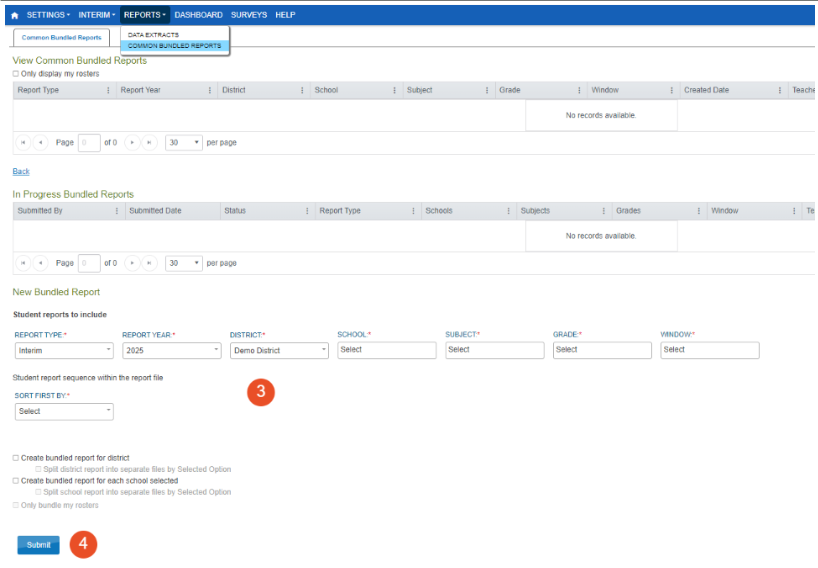Check Create bundled report for district
818x568 pixels.
[x=15, y=458]
